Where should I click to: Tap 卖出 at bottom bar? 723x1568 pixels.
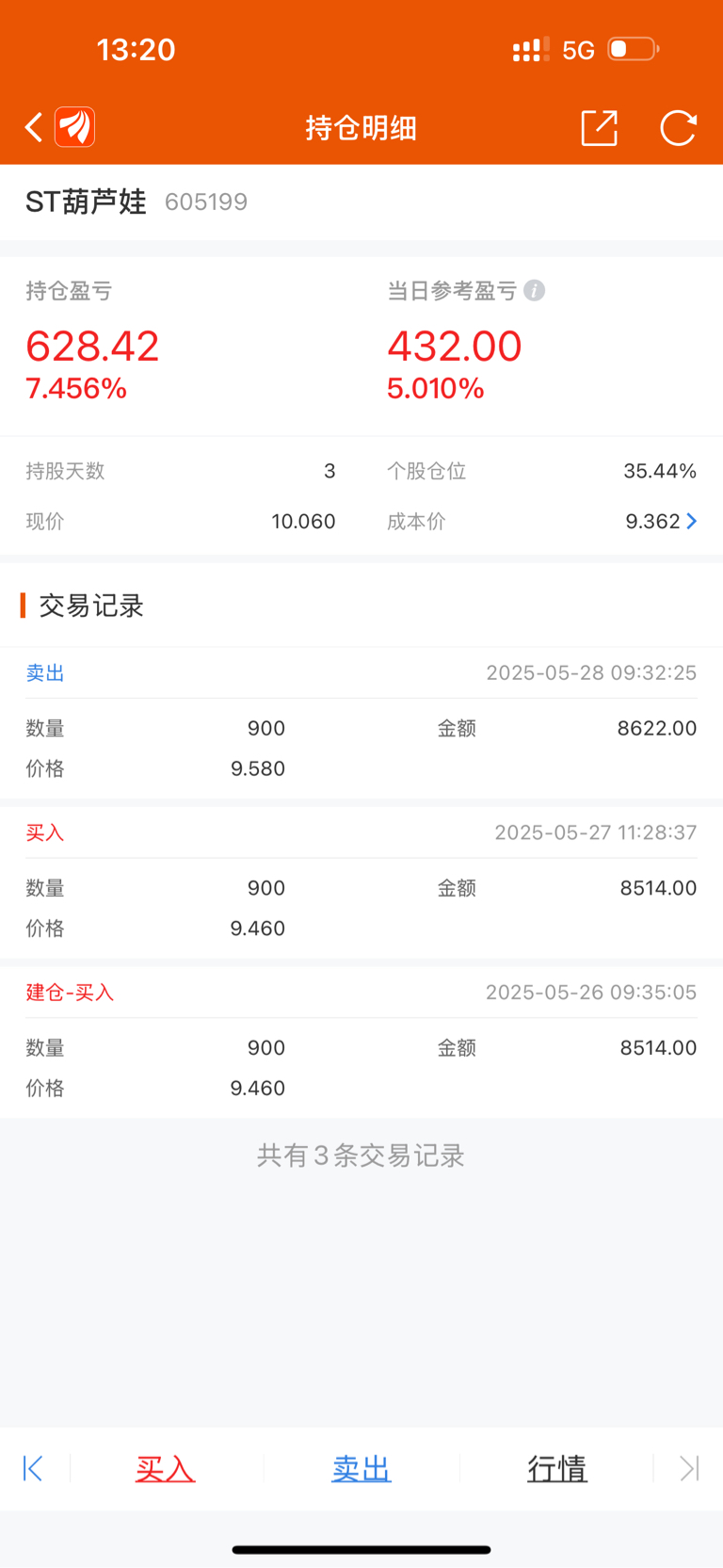pos(361,1468)
